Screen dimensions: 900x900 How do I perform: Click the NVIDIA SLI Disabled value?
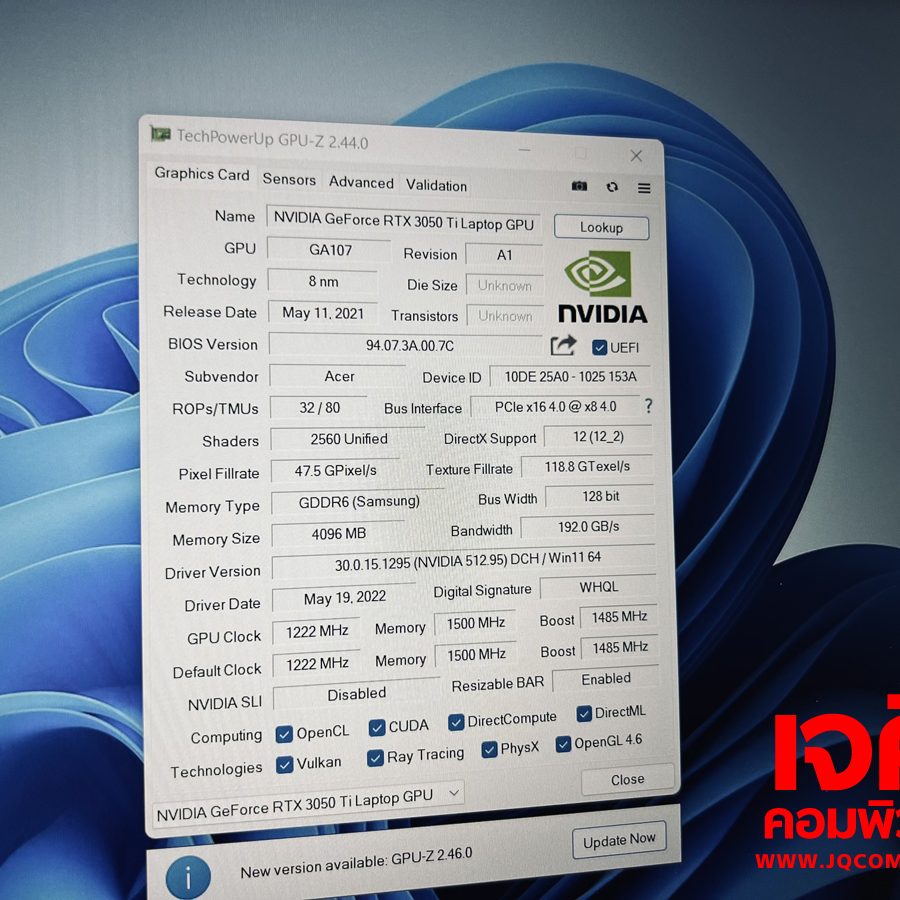point(356,695)
